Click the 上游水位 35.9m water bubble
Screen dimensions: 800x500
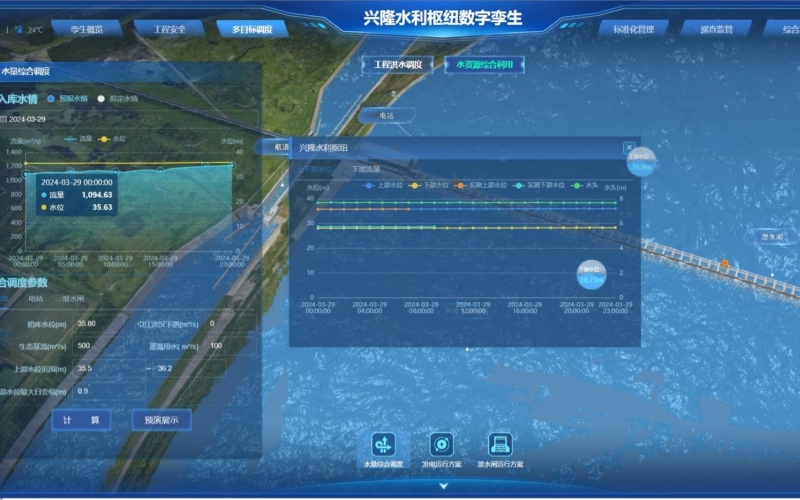(641, 162)
